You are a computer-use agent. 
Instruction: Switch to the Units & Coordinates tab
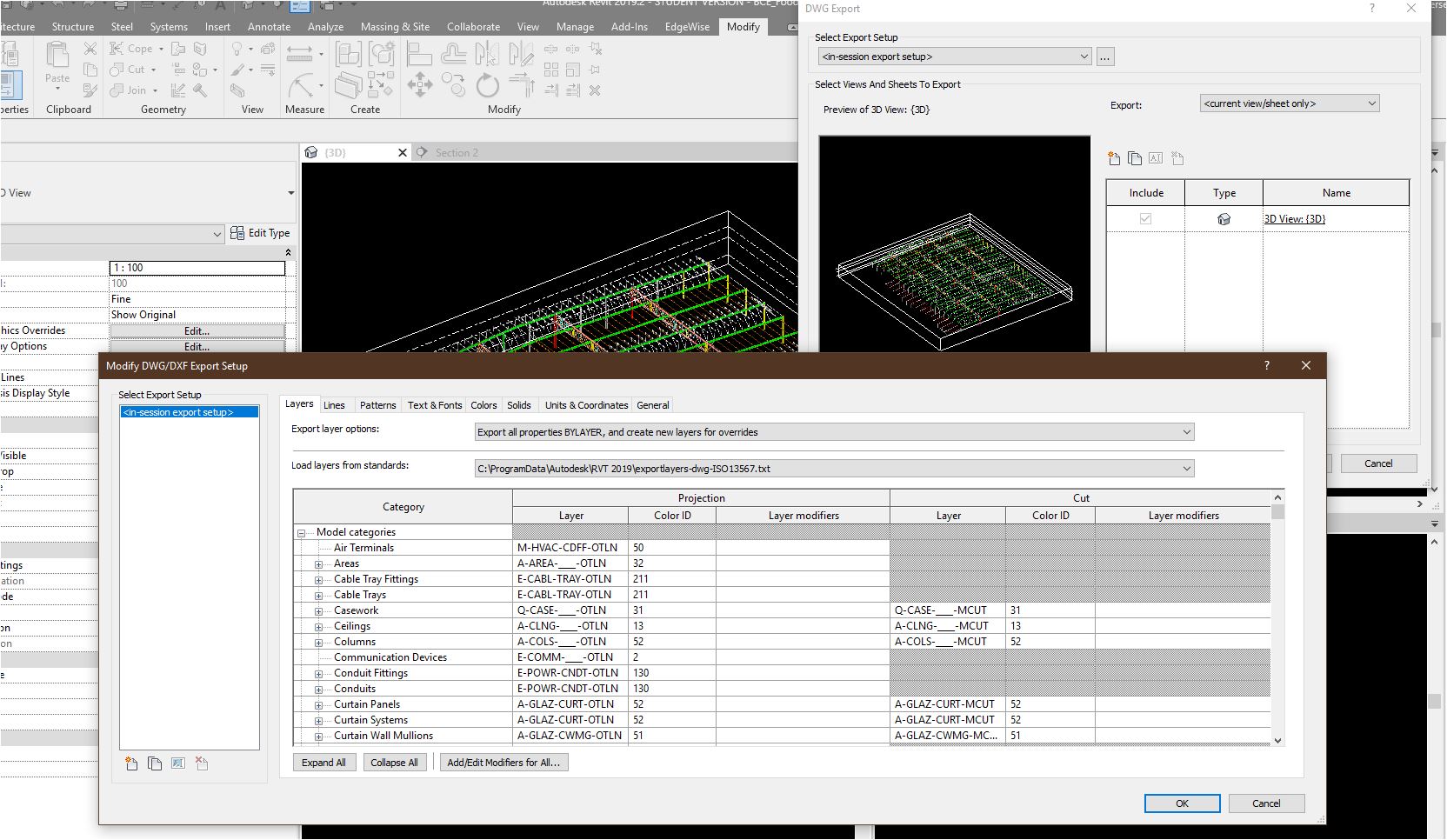[x=586, y=405]
